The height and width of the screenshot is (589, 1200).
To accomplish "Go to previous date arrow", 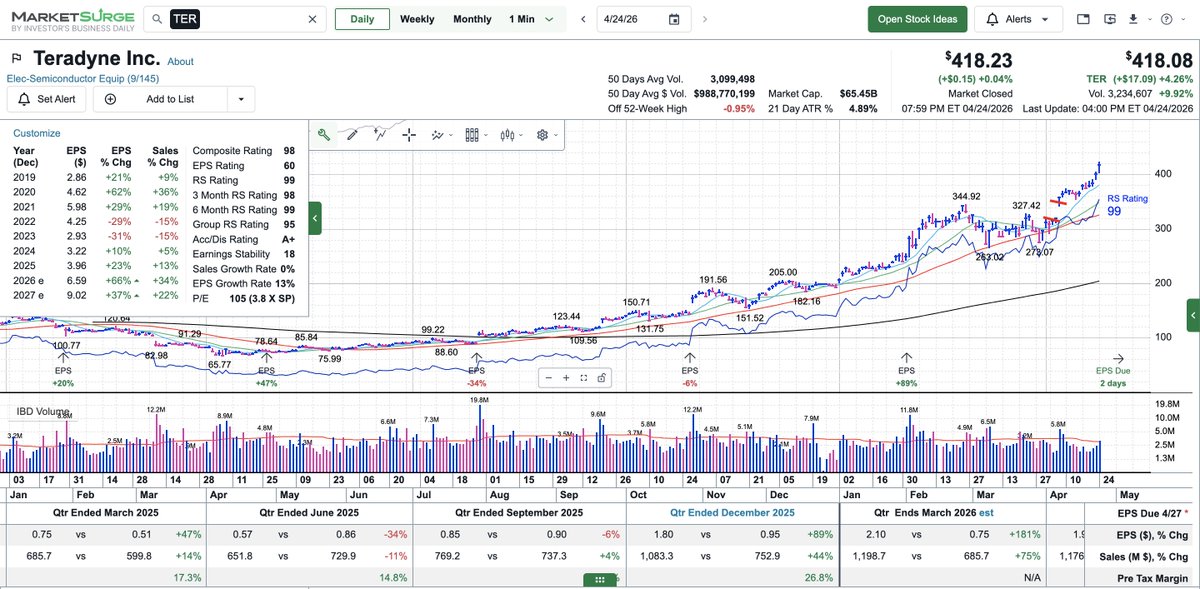I will pyautogui.click(x=583, y=19).
